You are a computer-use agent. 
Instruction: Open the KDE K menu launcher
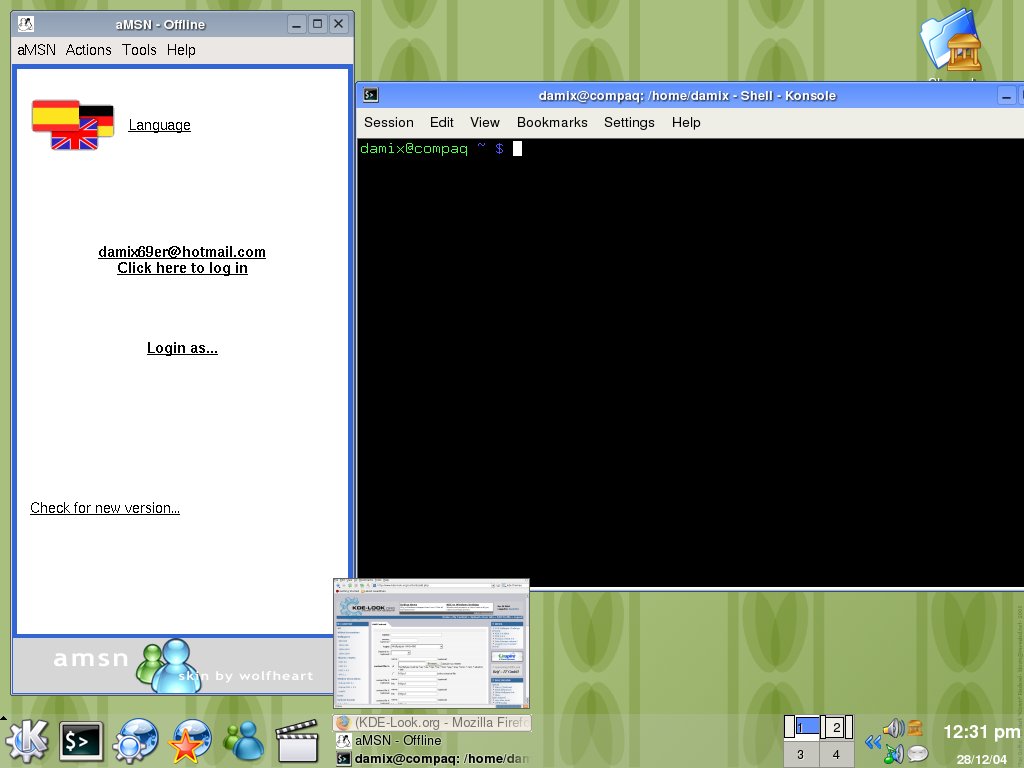[27, 741]
